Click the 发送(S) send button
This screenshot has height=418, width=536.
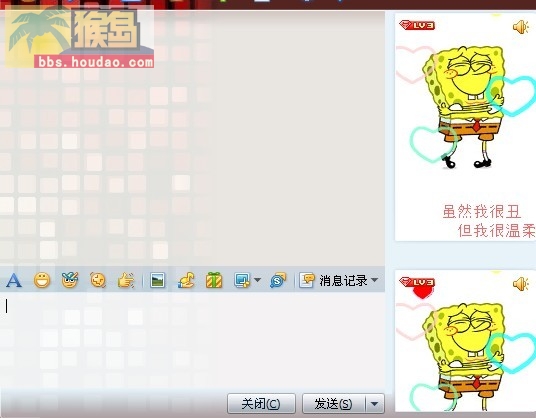coord(334,404)
